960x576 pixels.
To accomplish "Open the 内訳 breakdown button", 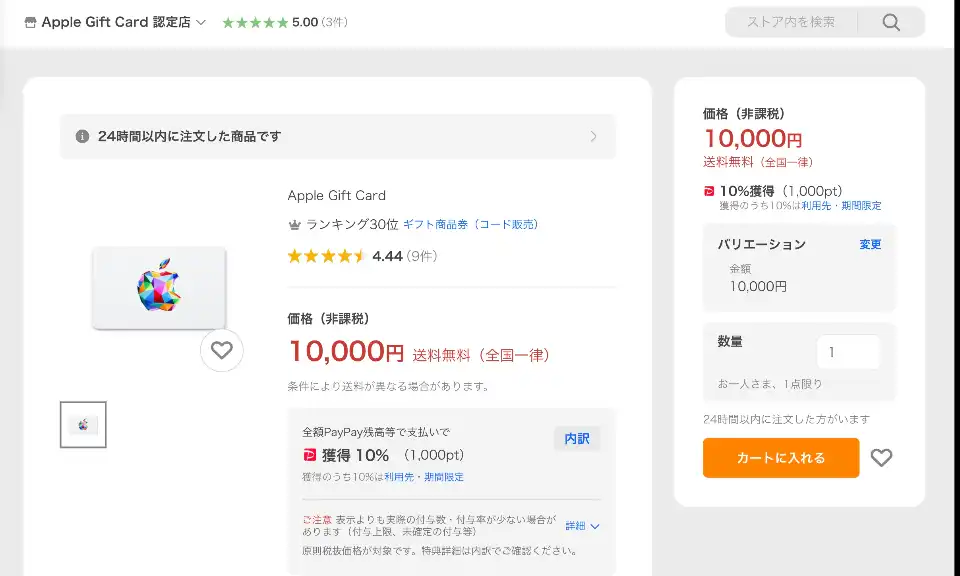I will (577, 439).
